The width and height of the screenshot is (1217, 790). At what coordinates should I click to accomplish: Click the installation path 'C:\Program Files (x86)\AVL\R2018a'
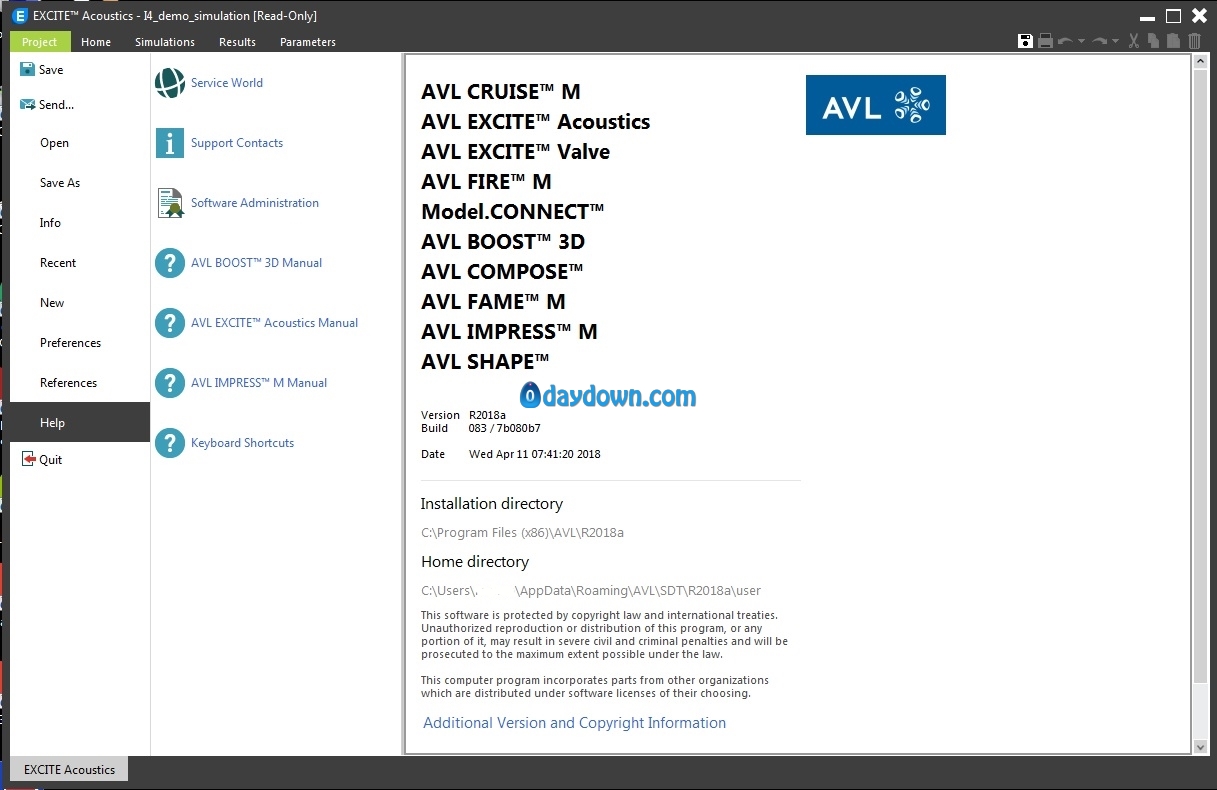point(523,533)
